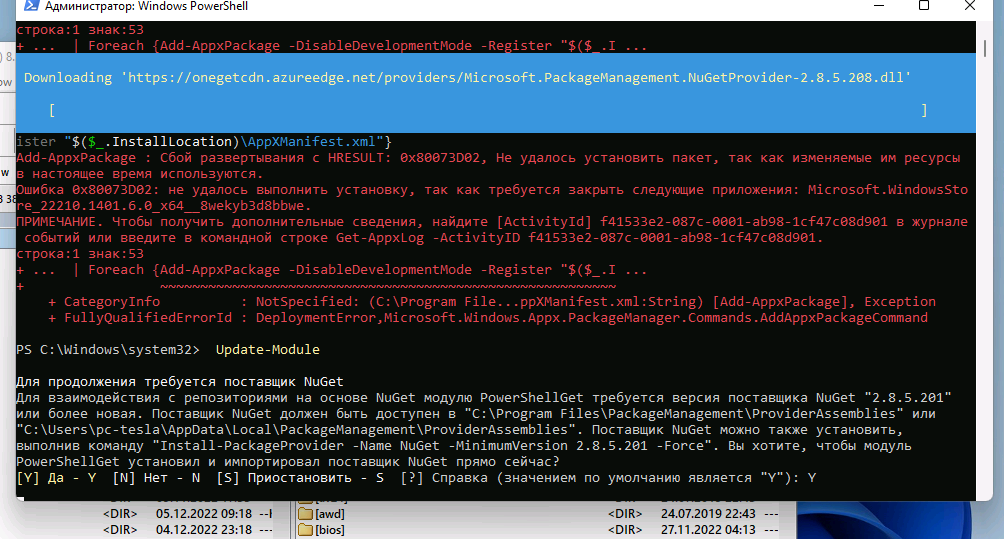Click the date '05.12.2022 09:18' in file manager
This screenshot has height=539, width=1004.
tap(204, 514)
